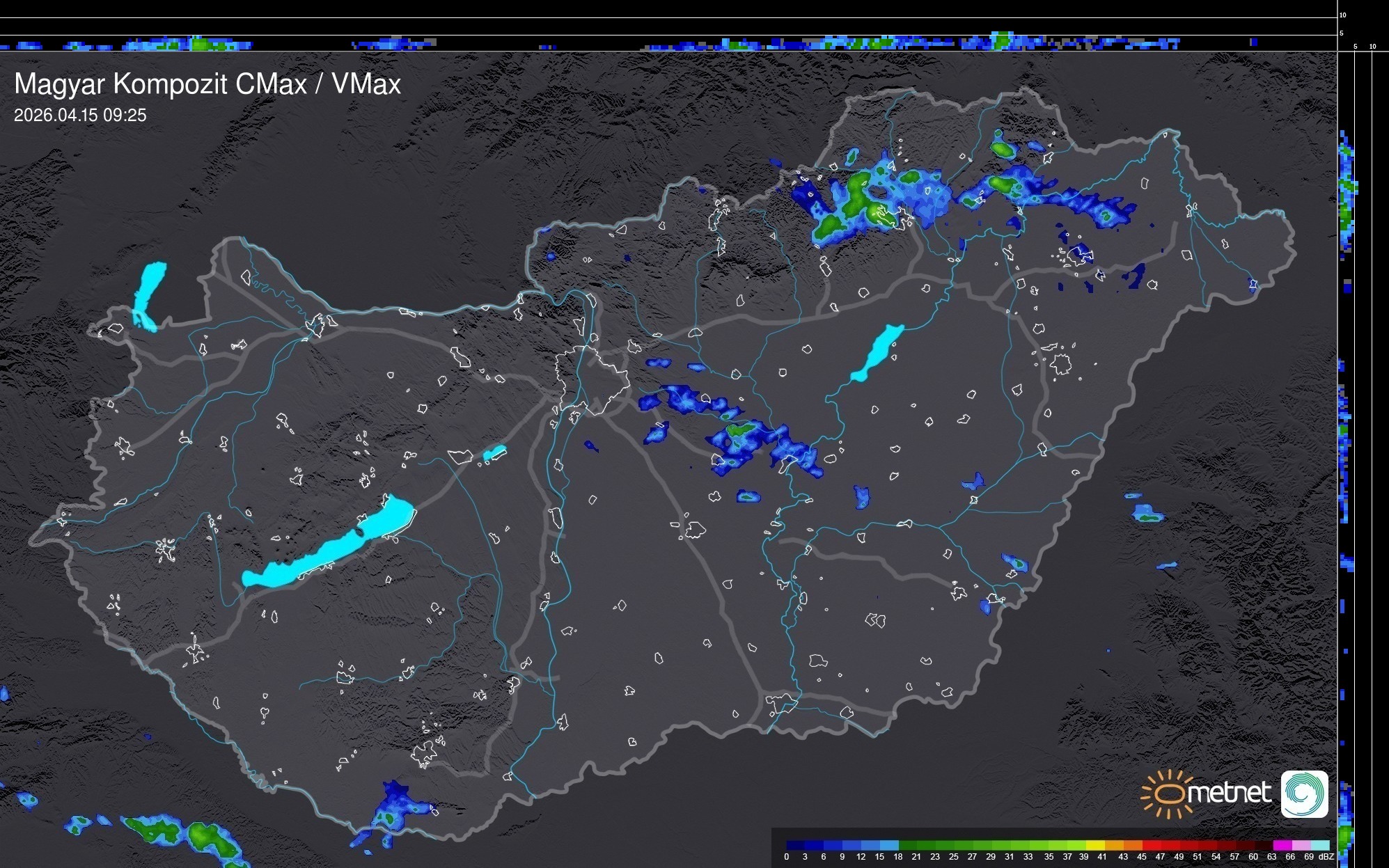
Task: Click radar echo cluster east of Budapest
Action: pos(738,432)
